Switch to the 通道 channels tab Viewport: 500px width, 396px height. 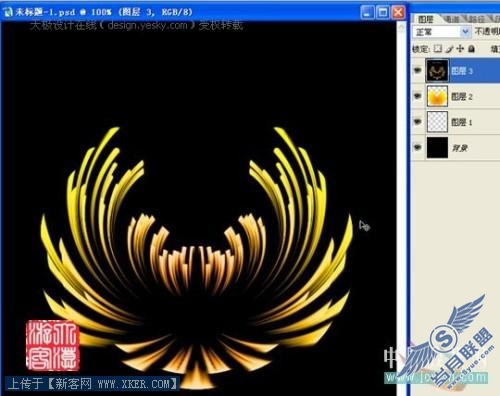click(451, 19)
